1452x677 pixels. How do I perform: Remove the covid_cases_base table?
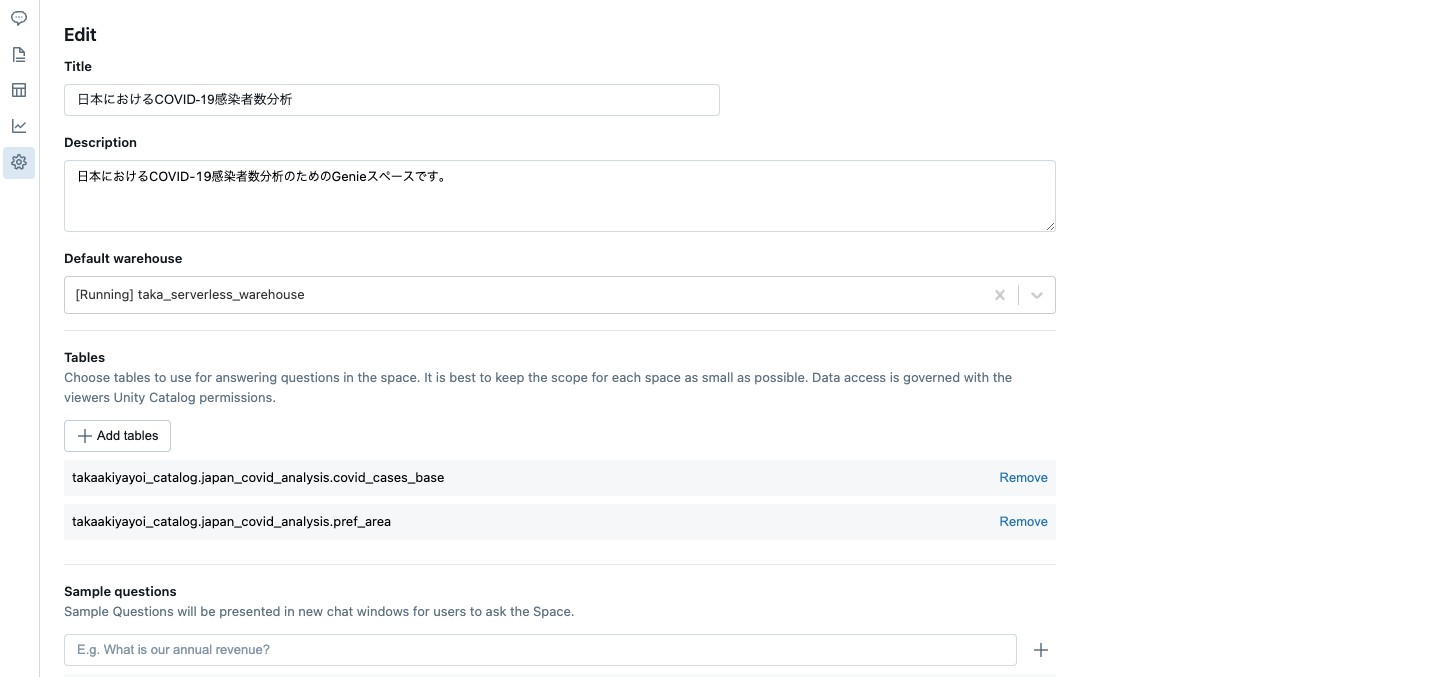[1023, 477]
